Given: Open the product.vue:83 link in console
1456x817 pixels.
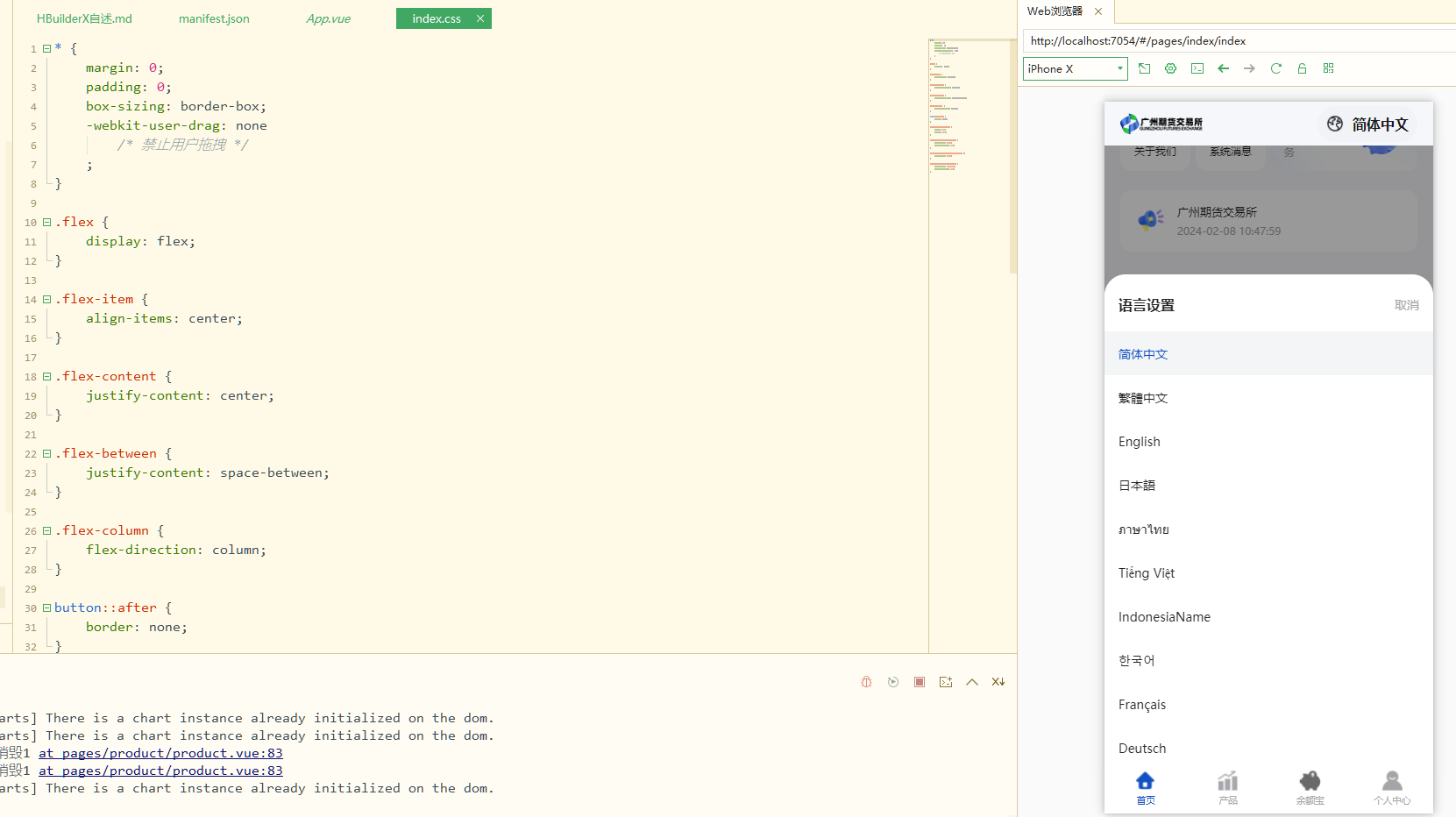Looking at the screenshot, I should [160, 753].
